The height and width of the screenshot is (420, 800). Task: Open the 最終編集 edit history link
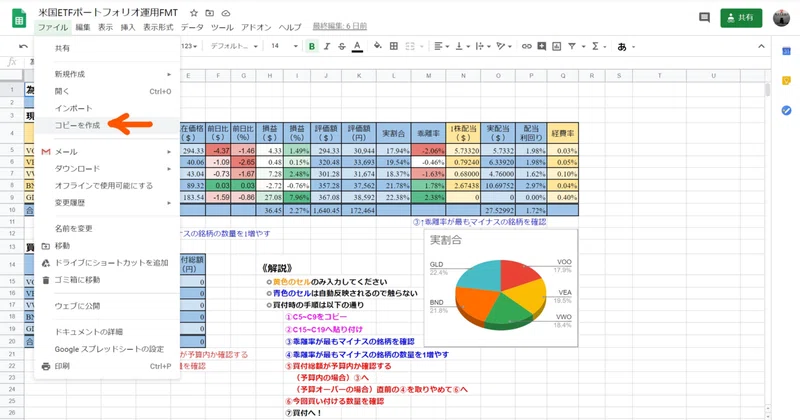[x=340, y=27]
